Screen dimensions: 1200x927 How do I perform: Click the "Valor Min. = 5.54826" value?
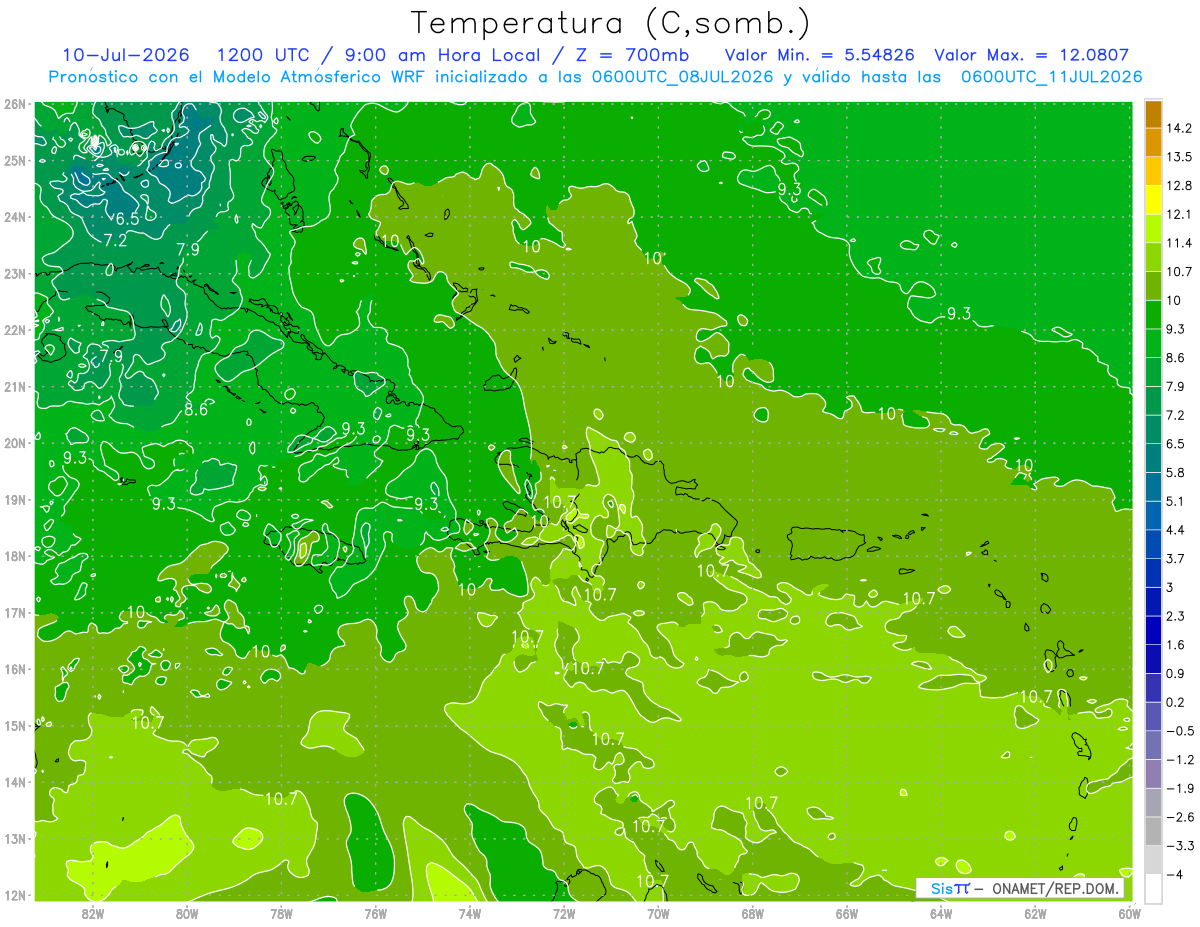[821, 55]
